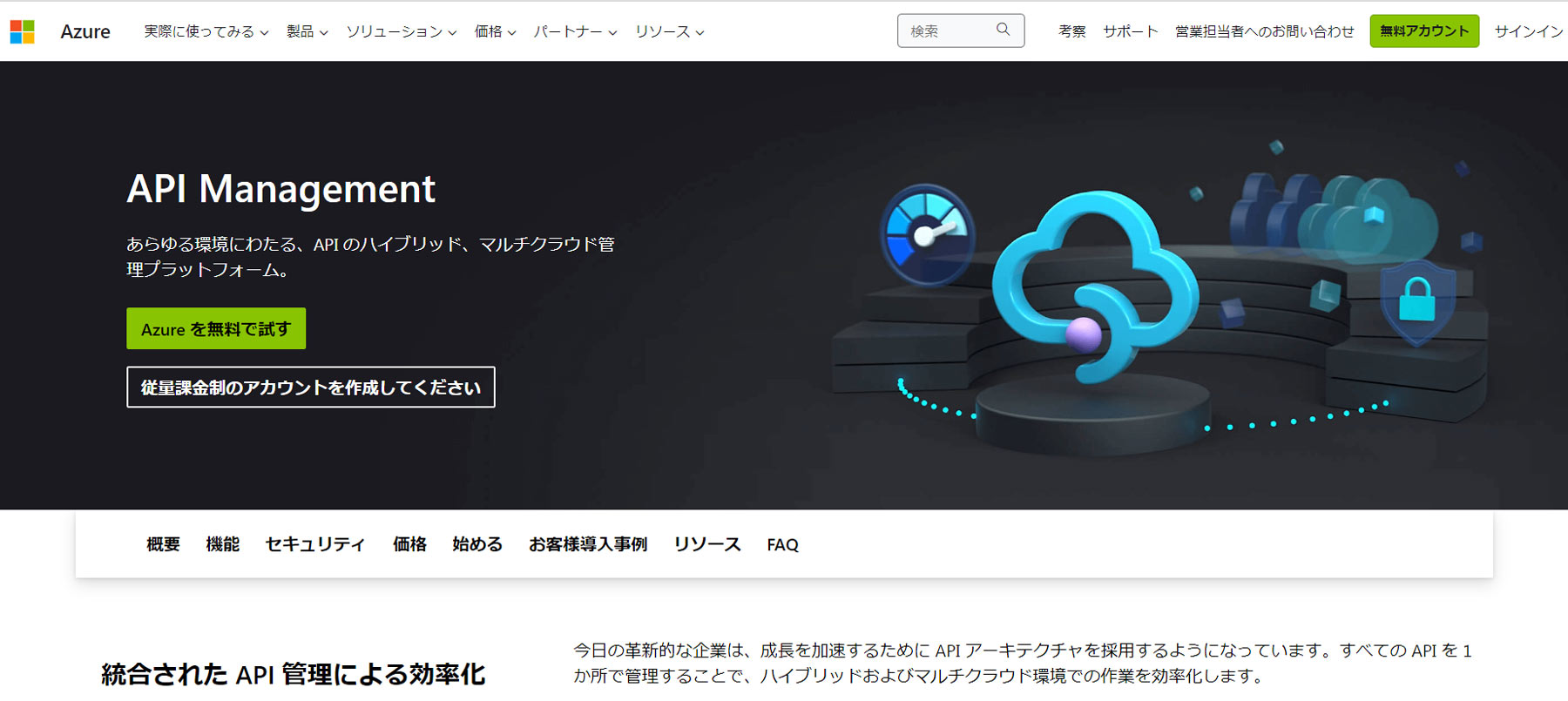Expand the 製品 dropdown menu
This screenshot has width=1568, height=701.
point(307,31)
